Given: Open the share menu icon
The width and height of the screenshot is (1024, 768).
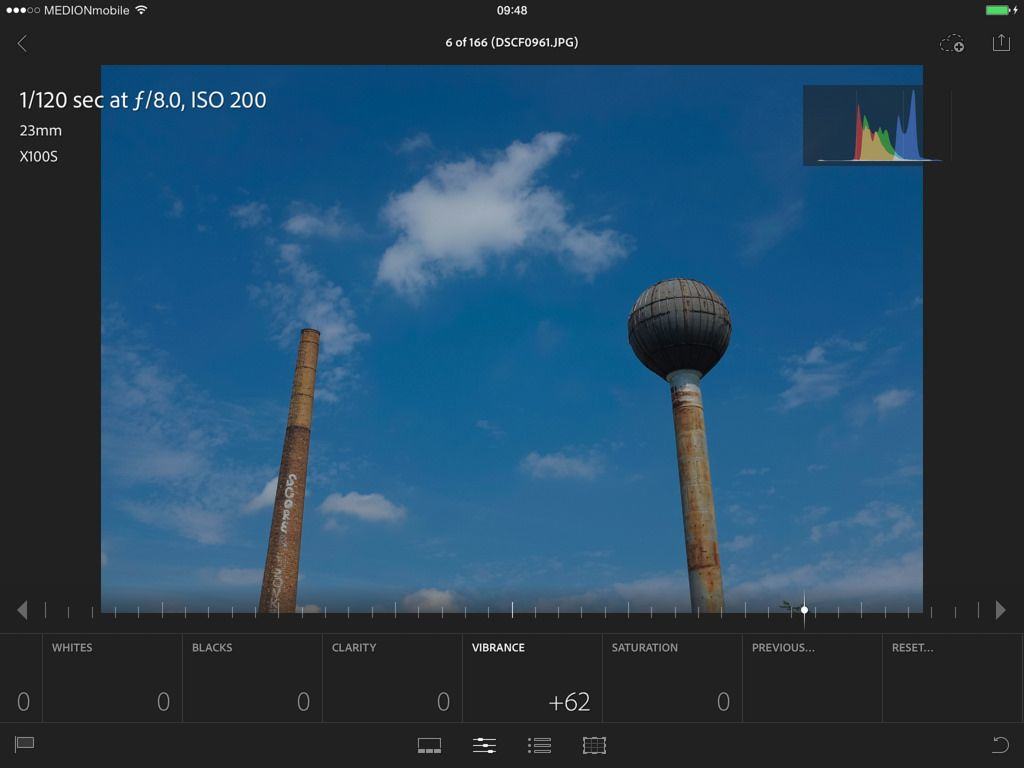Looking at the screenshot, I should (x=1000, y=43).
